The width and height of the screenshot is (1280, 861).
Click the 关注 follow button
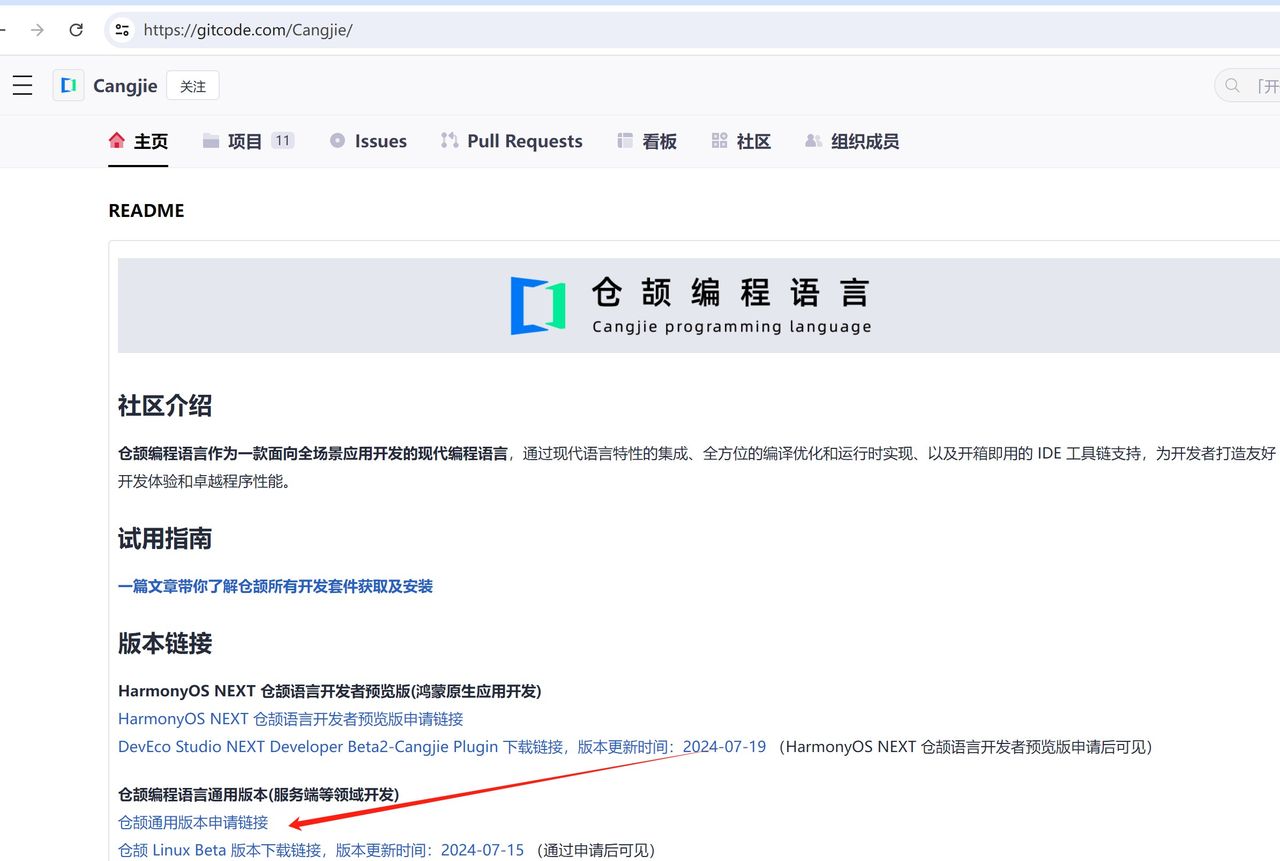192,85
